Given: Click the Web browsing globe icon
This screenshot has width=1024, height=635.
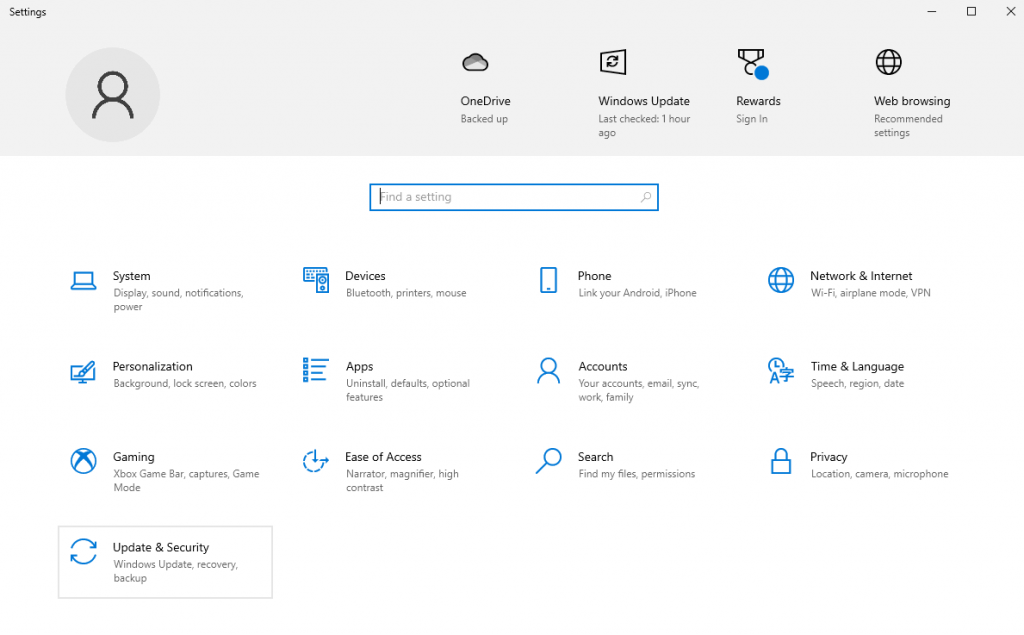Looking at the screenshot, I should click(888, 62).
